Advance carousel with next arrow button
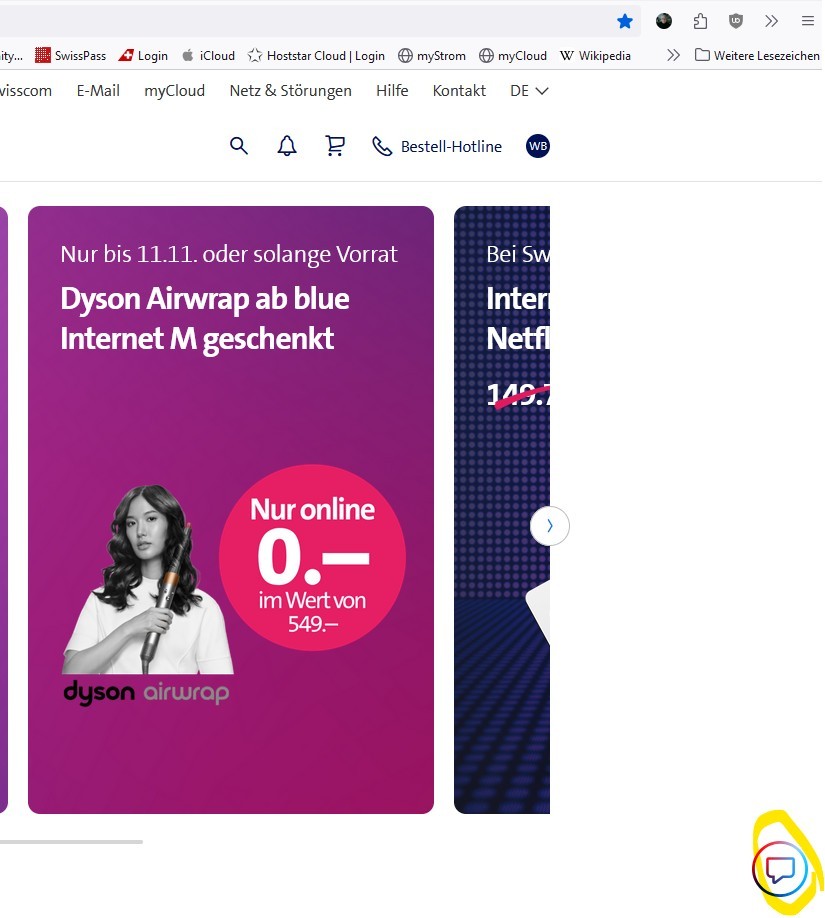 (x=549, y=526)
